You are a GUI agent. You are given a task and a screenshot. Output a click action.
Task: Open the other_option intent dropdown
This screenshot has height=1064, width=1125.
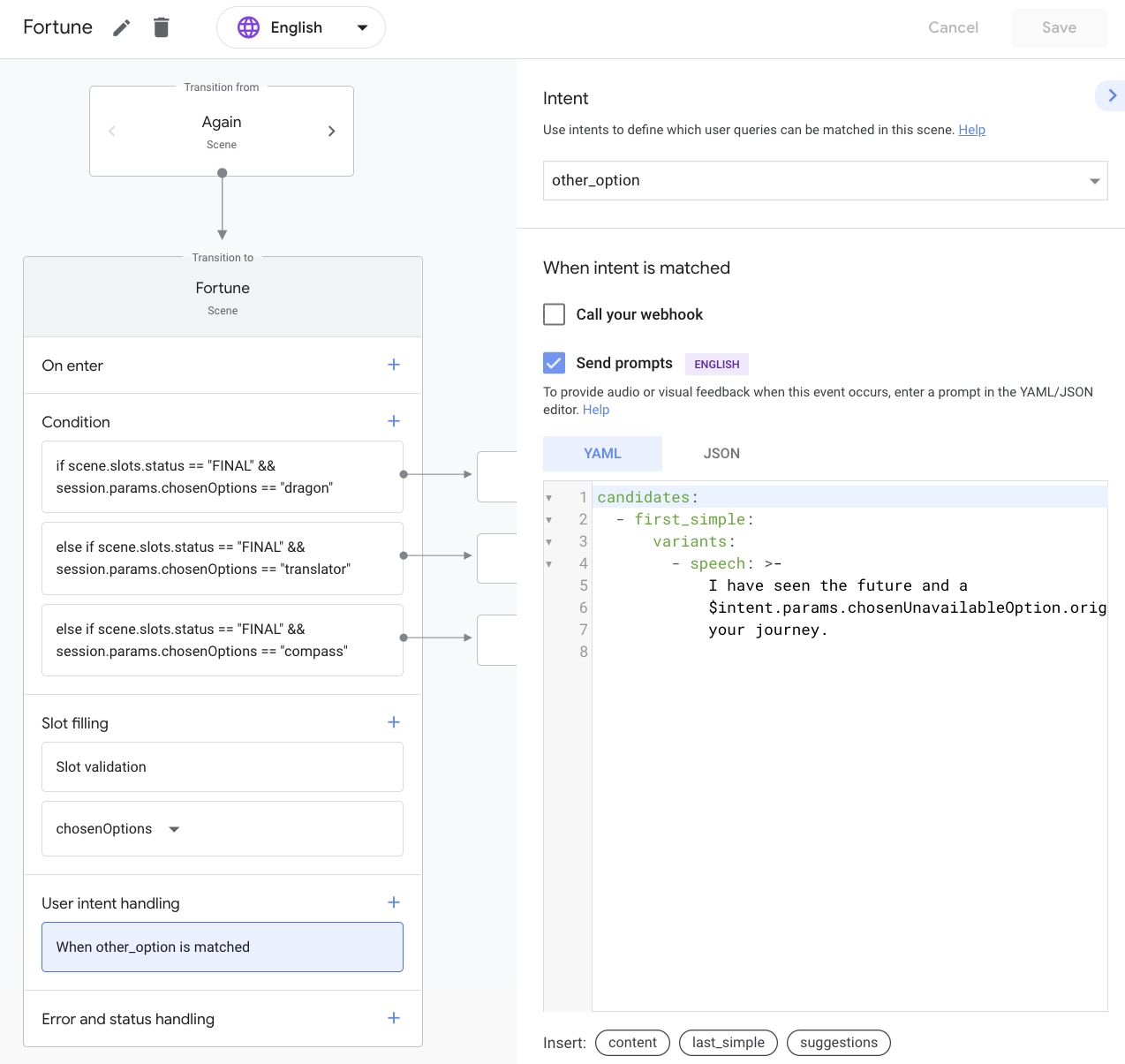[825, 180]
